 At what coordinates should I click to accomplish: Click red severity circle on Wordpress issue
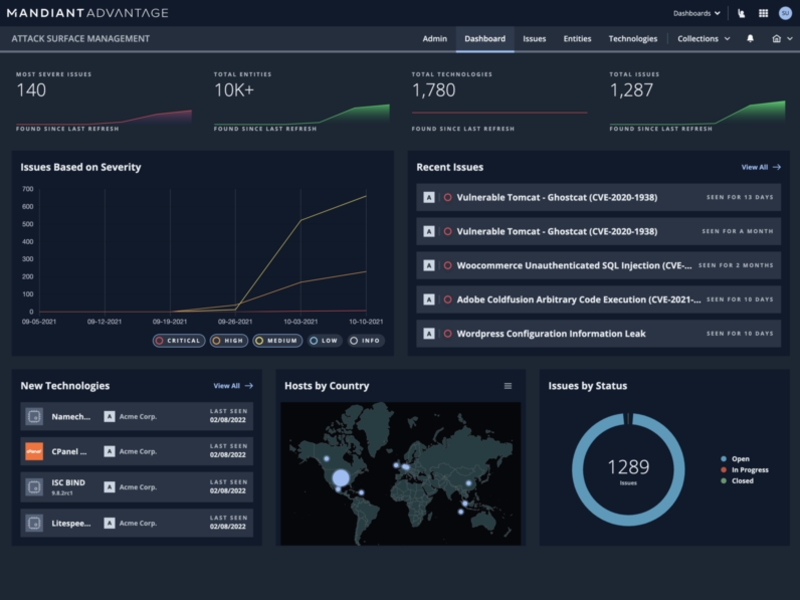pyautogui.click(x=447, y=334)
